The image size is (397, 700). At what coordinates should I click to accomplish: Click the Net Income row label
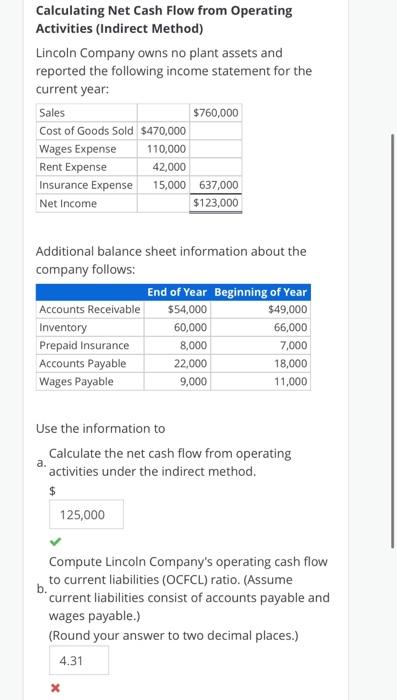click(x=68, y=203)
